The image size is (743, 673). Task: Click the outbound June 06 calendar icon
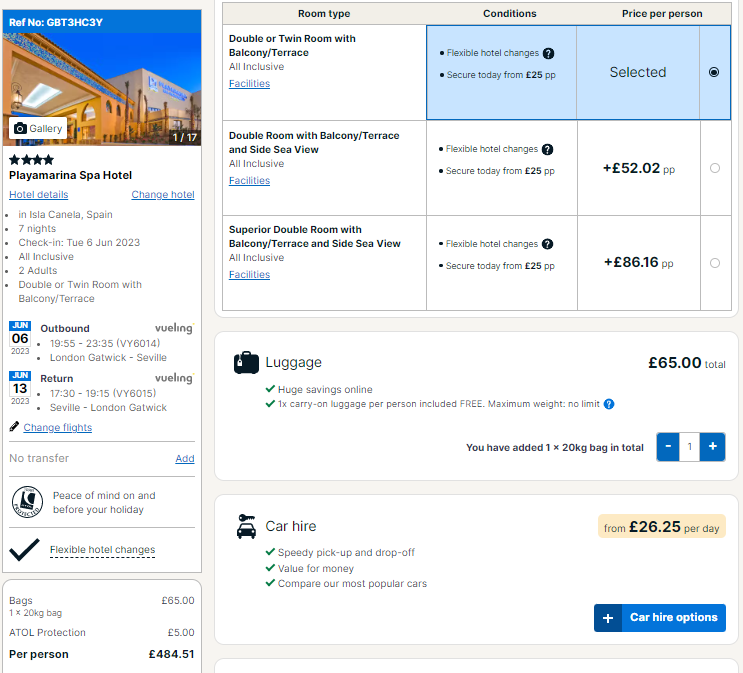[x=20, y=338]
